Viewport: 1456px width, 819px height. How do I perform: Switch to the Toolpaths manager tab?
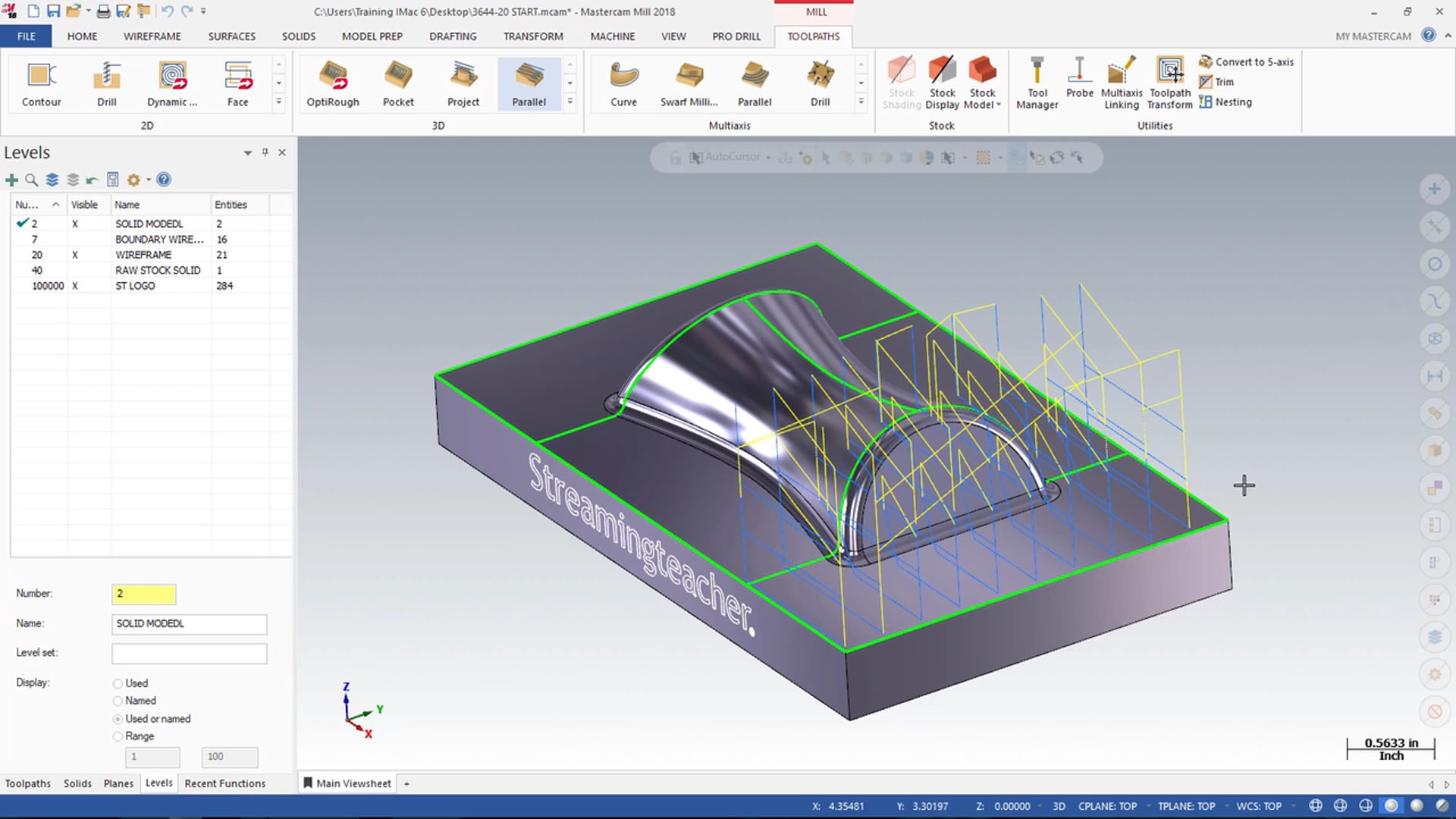tap(28, 783)
